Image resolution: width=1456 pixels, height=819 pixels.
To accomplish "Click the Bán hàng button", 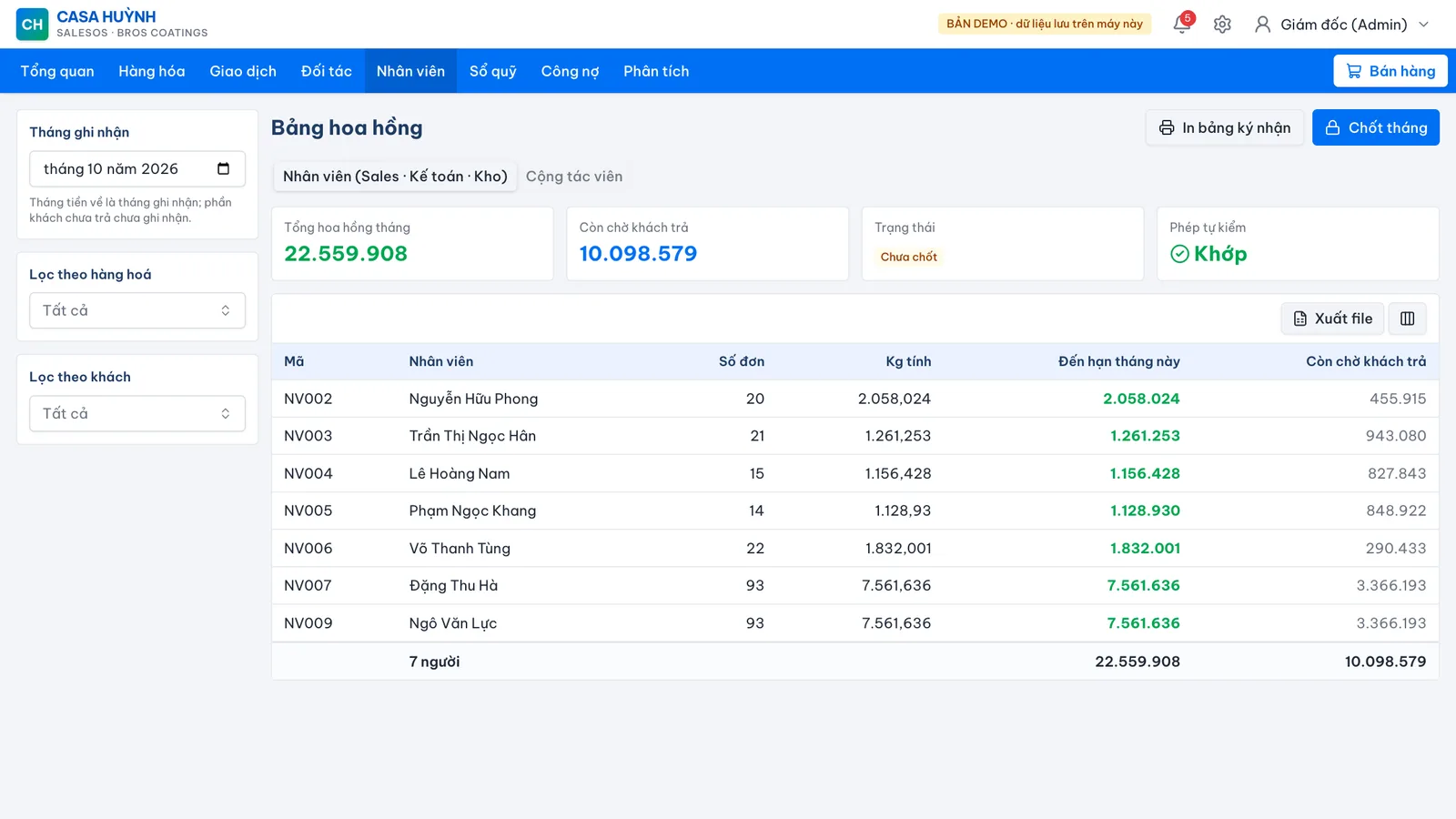I will [x=1390, y=71].
